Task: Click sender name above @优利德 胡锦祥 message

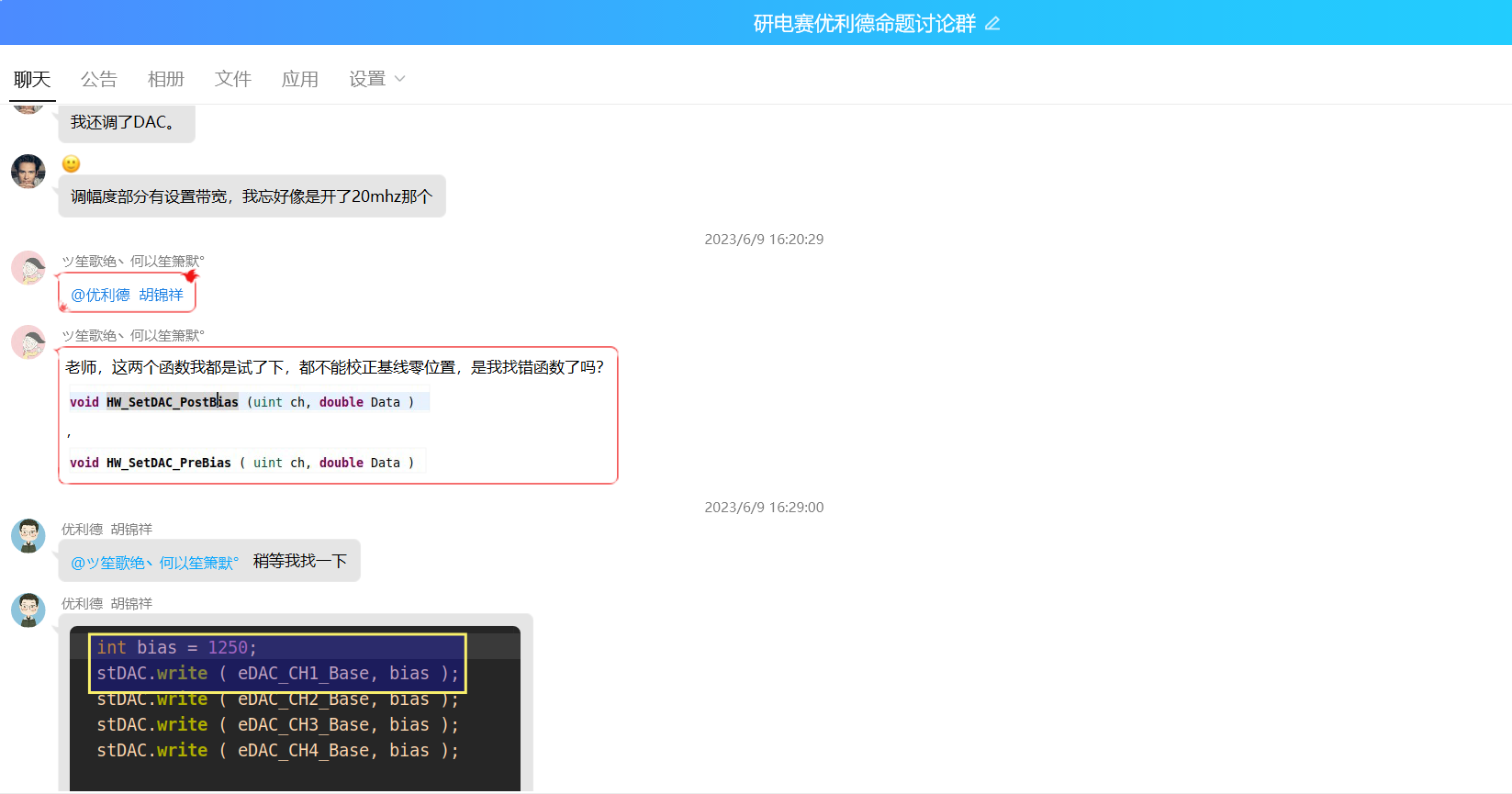Action: coord(133,262)
